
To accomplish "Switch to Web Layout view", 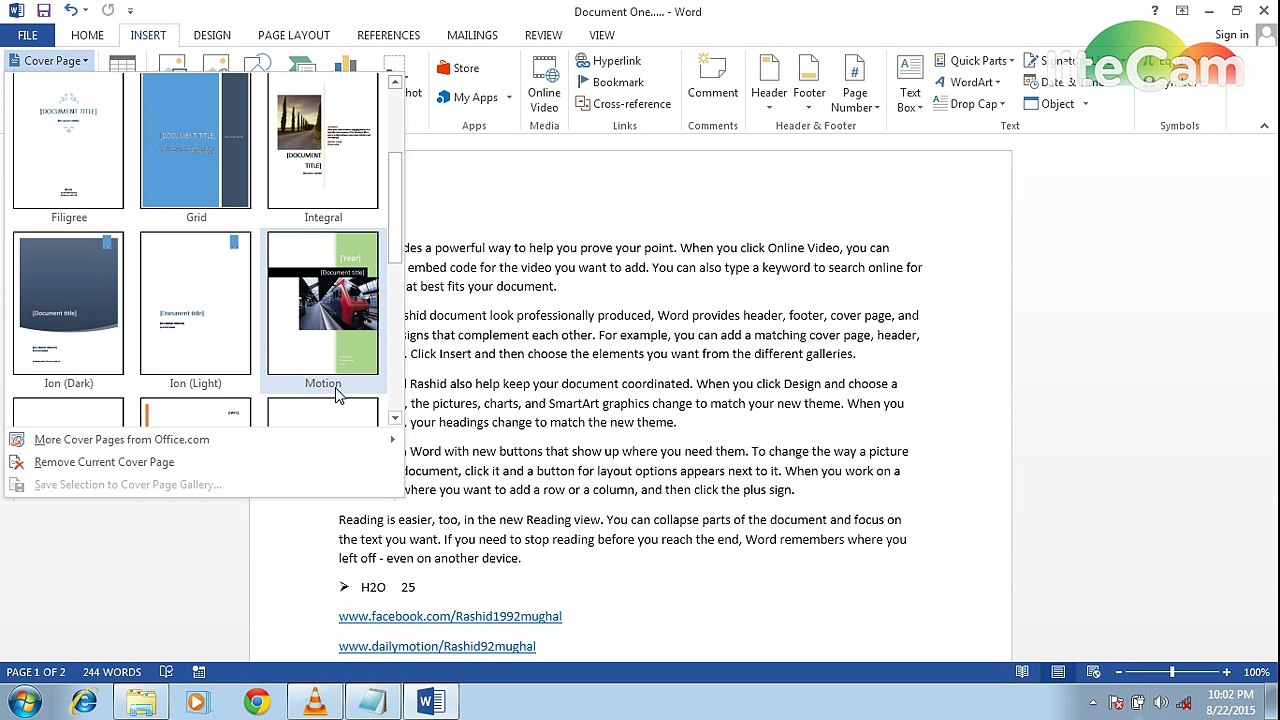I will (1092, 672).
